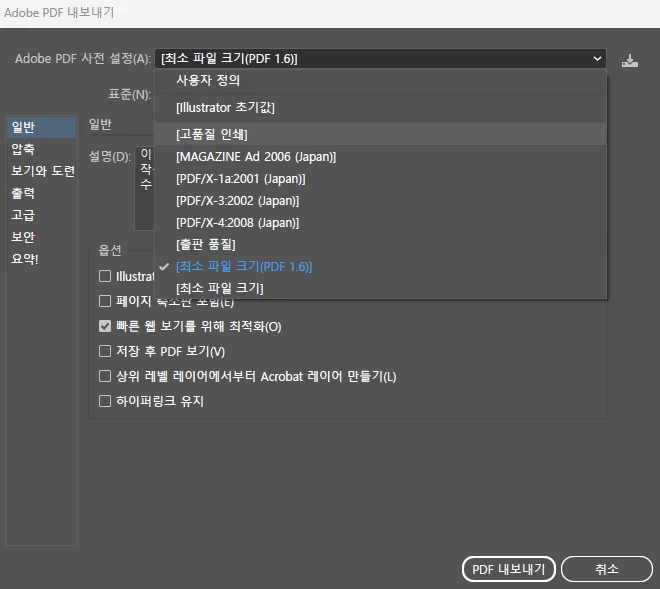Click the 취소 button
Viewport: 660px width, 589px height.
[607, 569]
